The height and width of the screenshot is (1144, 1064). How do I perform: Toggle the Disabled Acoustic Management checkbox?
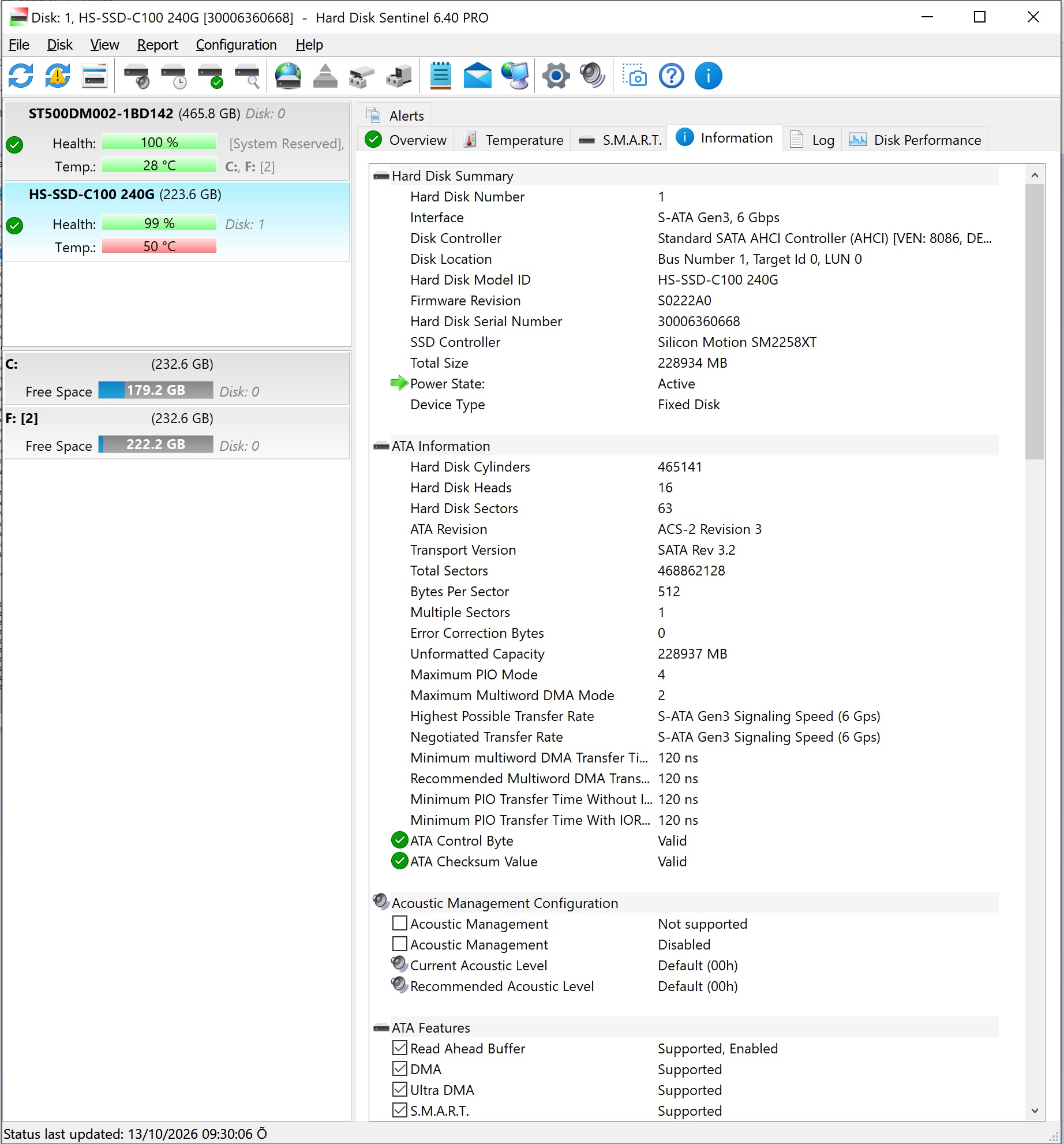coord(400,944)
